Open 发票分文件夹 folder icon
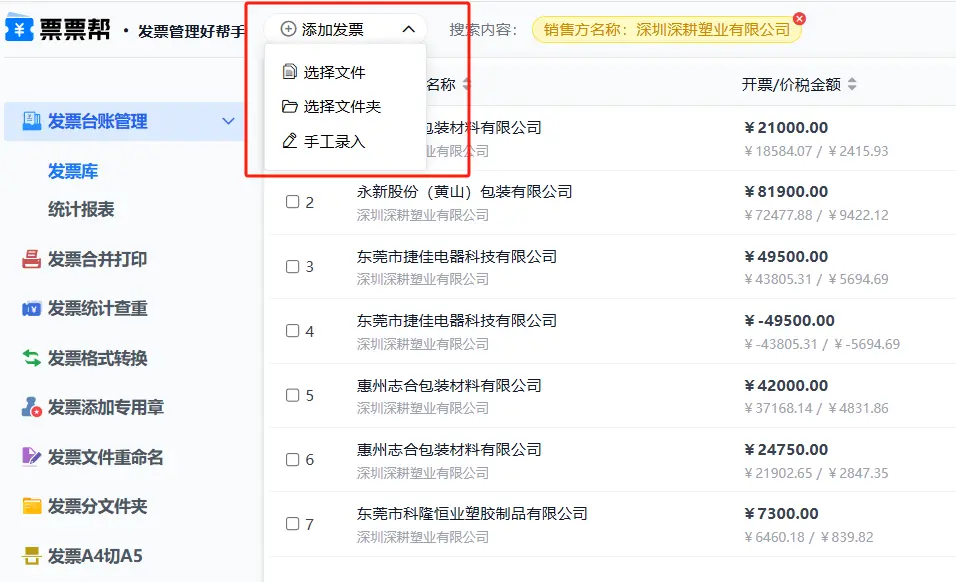 click(31, 507)
